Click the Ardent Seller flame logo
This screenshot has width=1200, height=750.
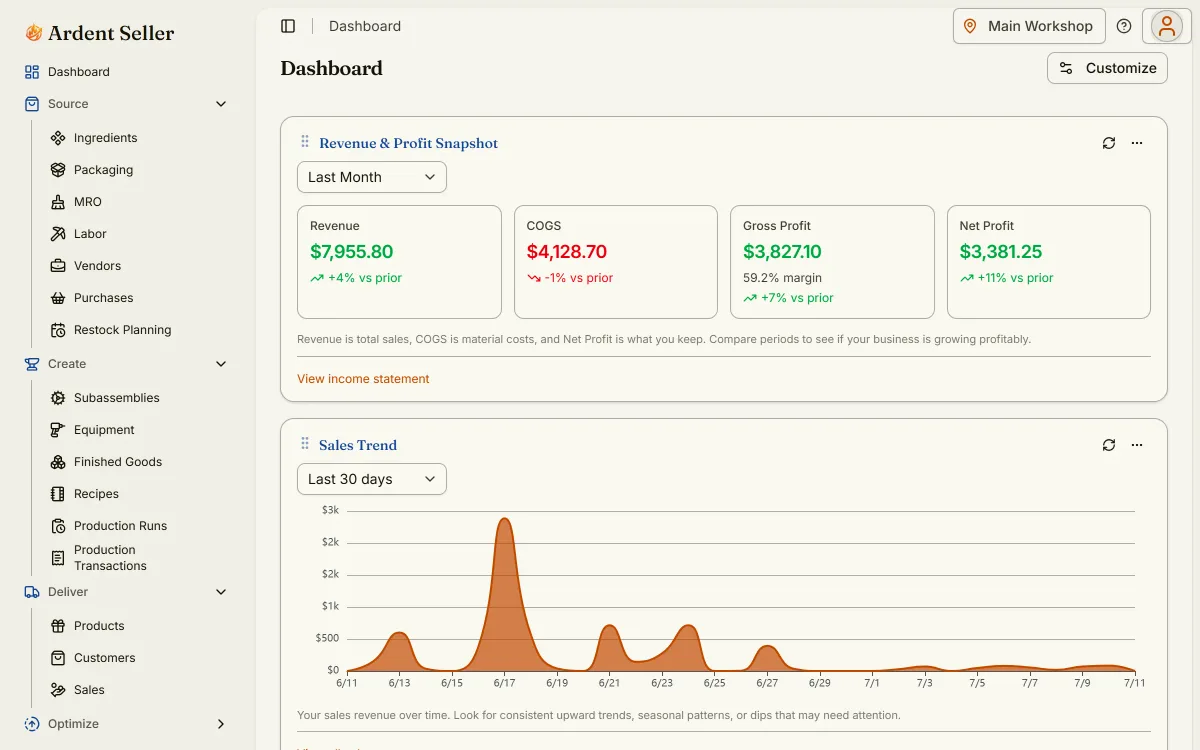[x=33, y=33]
